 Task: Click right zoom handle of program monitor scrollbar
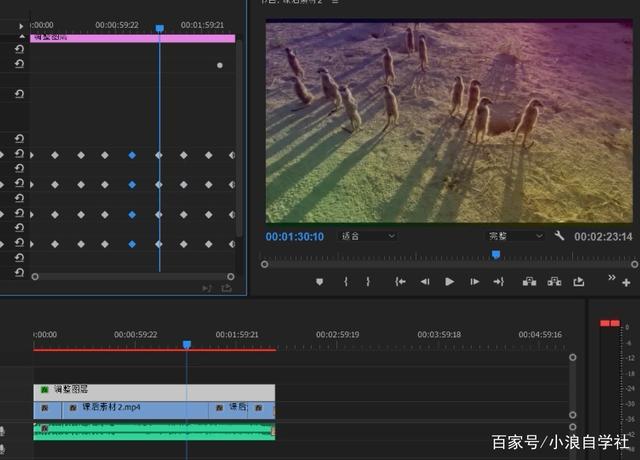coord(635,264)
